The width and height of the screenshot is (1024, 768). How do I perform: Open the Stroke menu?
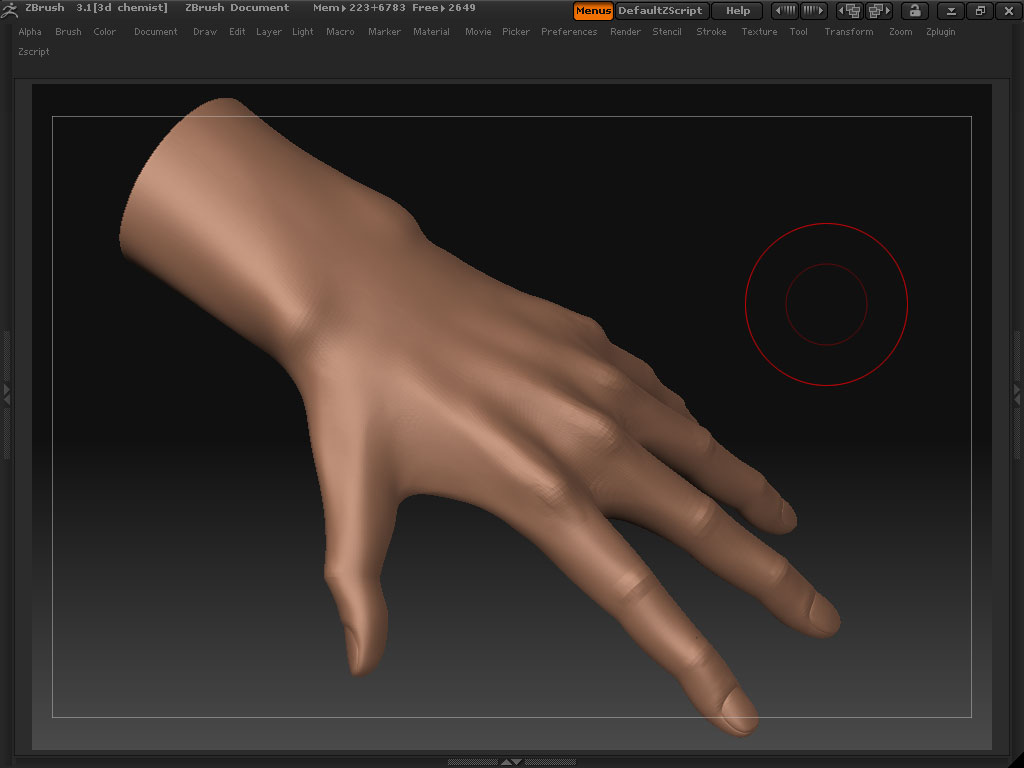click(x=711, y=31)
